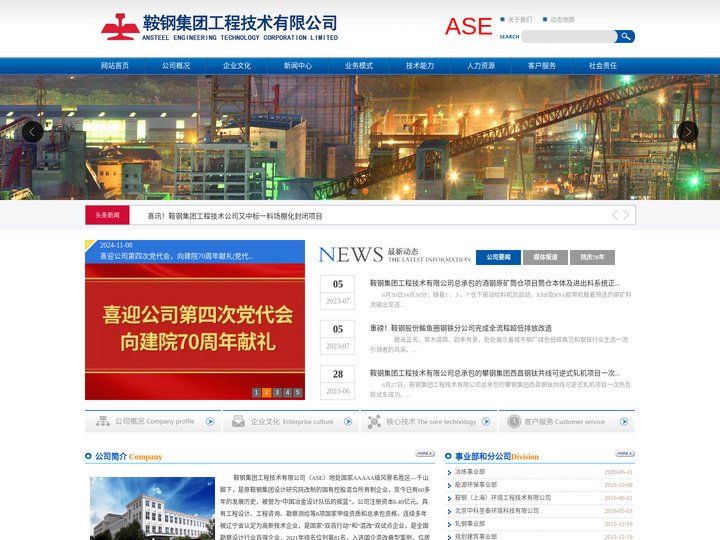Select slide 5 in news slideshow
720x540 pixels.
[x=298, y=392]
